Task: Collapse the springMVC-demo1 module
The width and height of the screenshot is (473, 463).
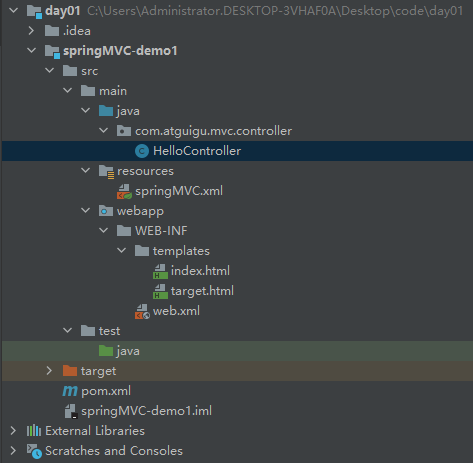Action: click(x=31, y=51)
